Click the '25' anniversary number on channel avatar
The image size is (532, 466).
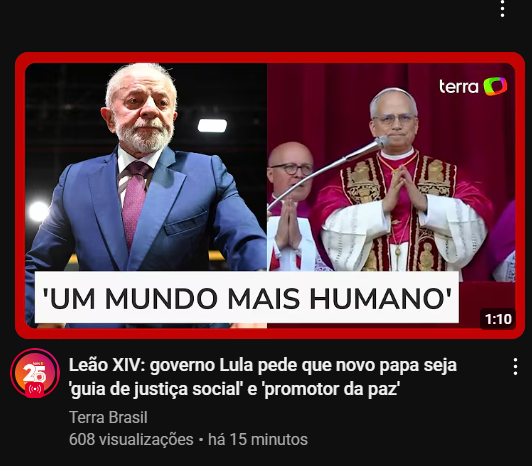pos(34,372)
